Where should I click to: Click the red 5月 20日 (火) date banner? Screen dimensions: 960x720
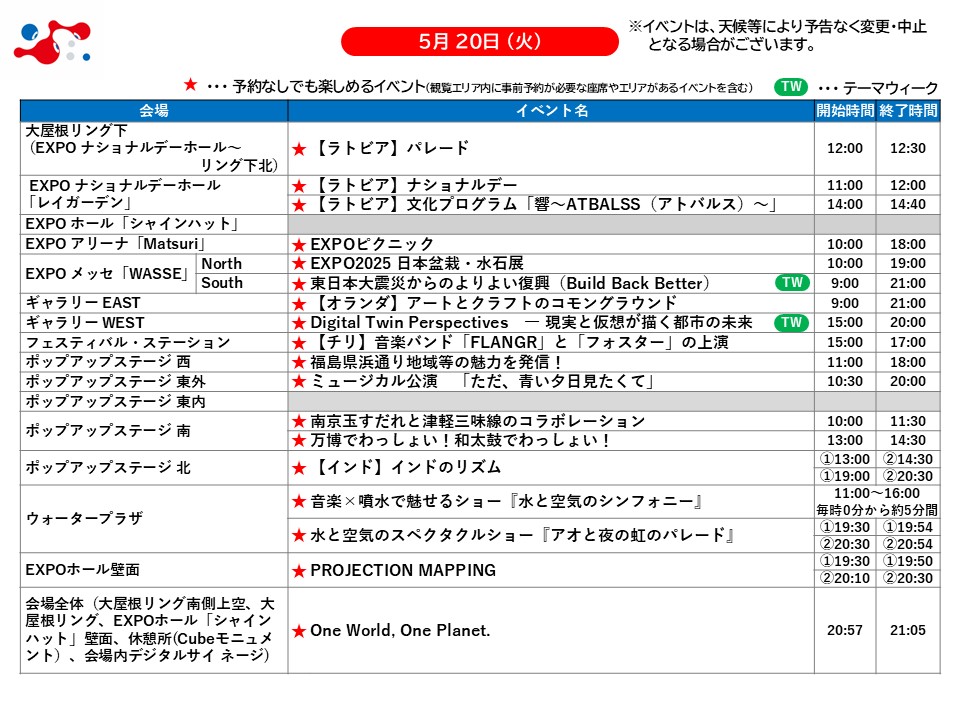479,42
